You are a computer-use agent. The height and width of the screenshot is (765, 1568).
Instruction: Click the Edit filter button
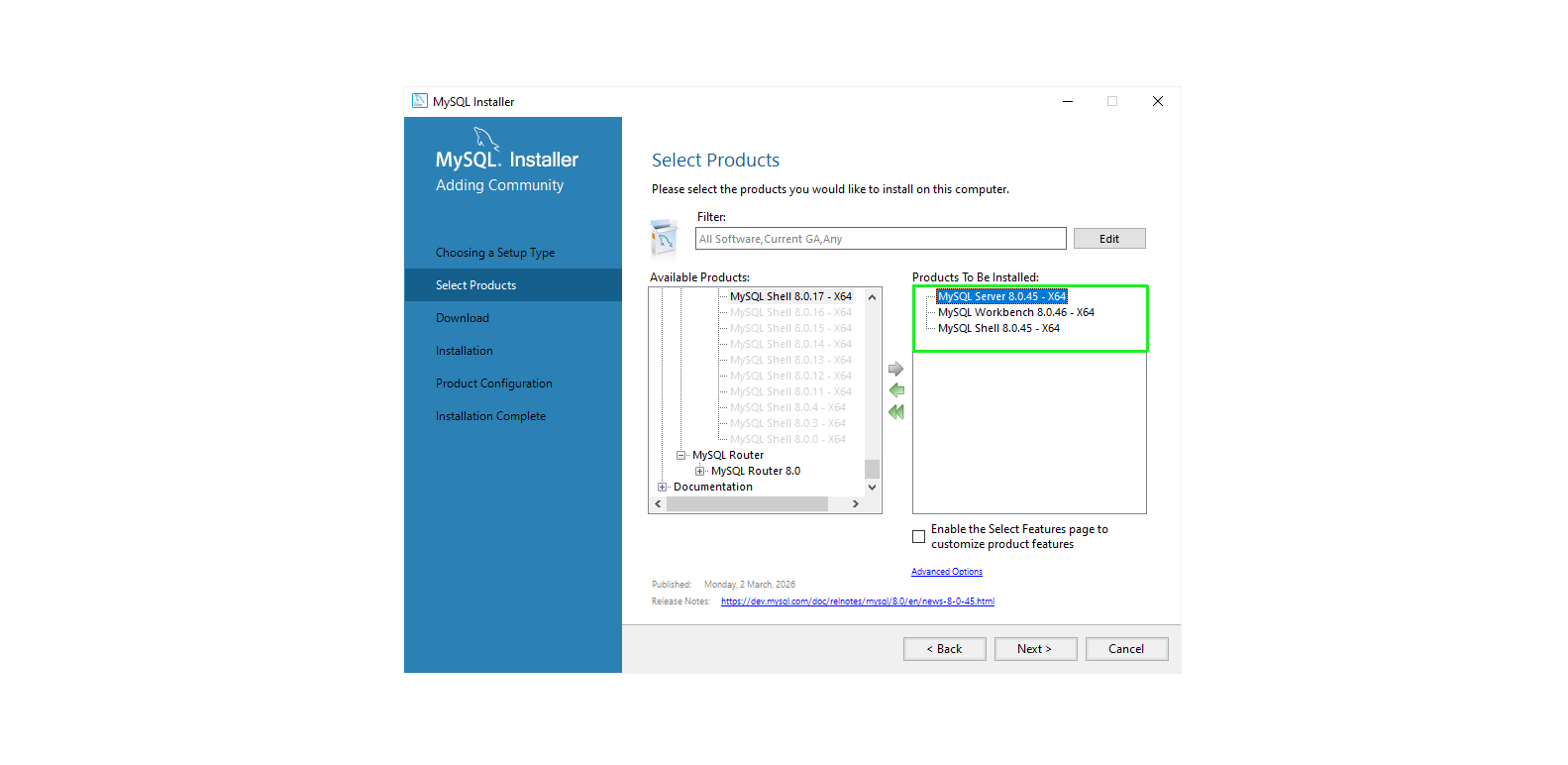(x=1109, y=239)
